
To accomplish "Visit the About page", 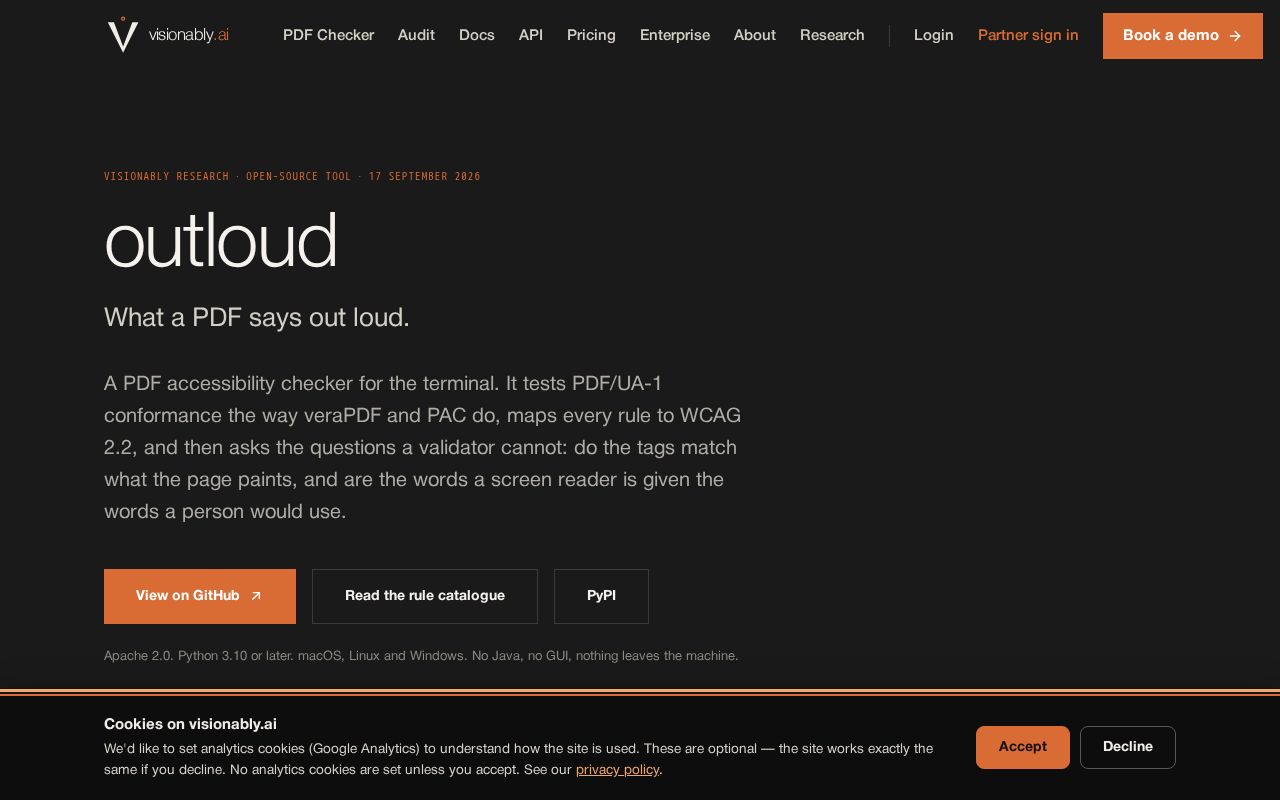I will click(755, 35).
